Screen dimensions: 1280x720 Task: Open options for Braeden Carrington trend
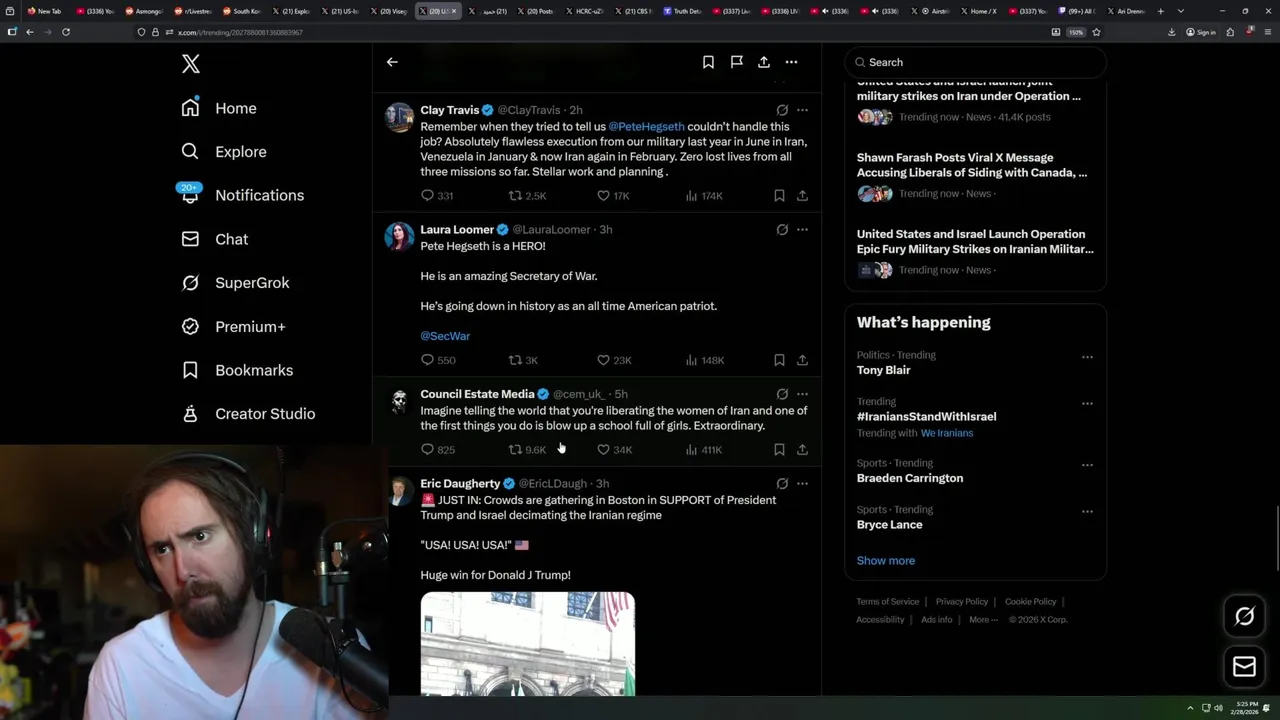pyautogui.click(x=1087, y=465)
